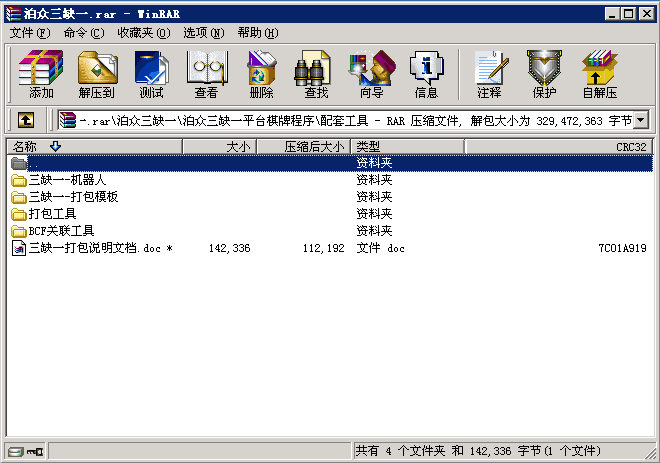
Task: Open the address bar path dropdown
Action: pos(641,120)
